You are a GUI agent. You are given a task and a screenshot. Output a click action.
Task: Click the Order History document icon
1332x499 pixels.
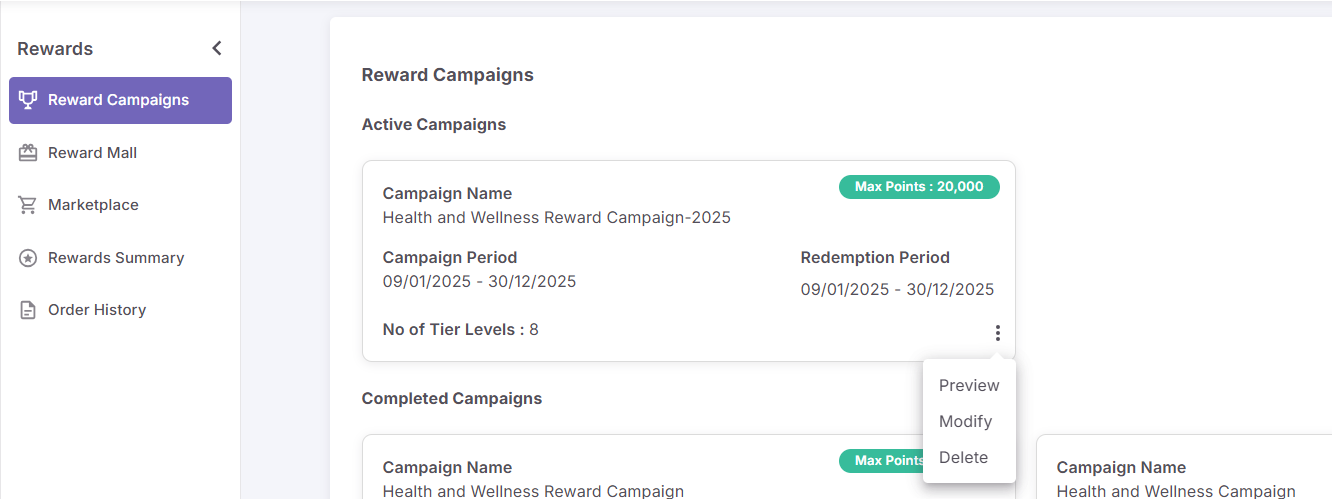[x=28, y=310]
